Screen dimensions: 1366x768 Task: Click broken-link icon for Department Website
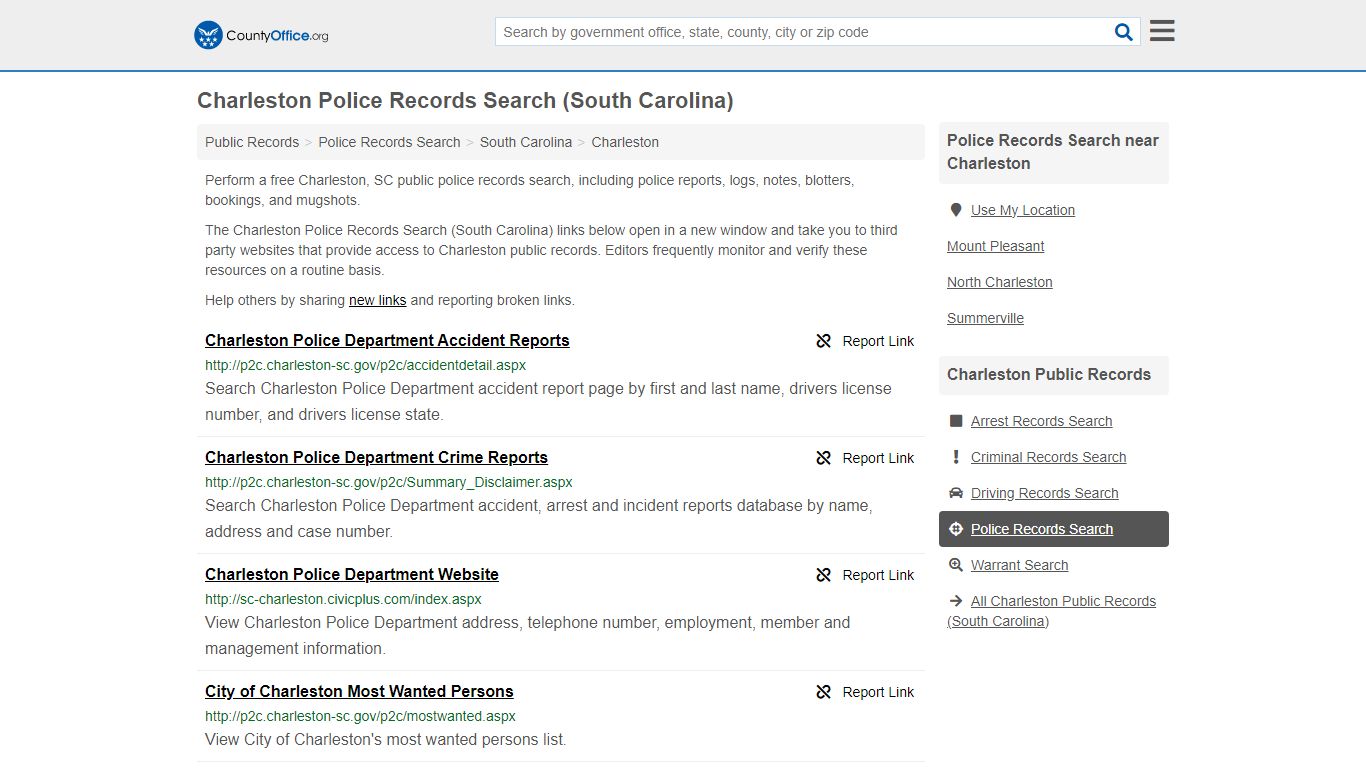tap(824, 575)
